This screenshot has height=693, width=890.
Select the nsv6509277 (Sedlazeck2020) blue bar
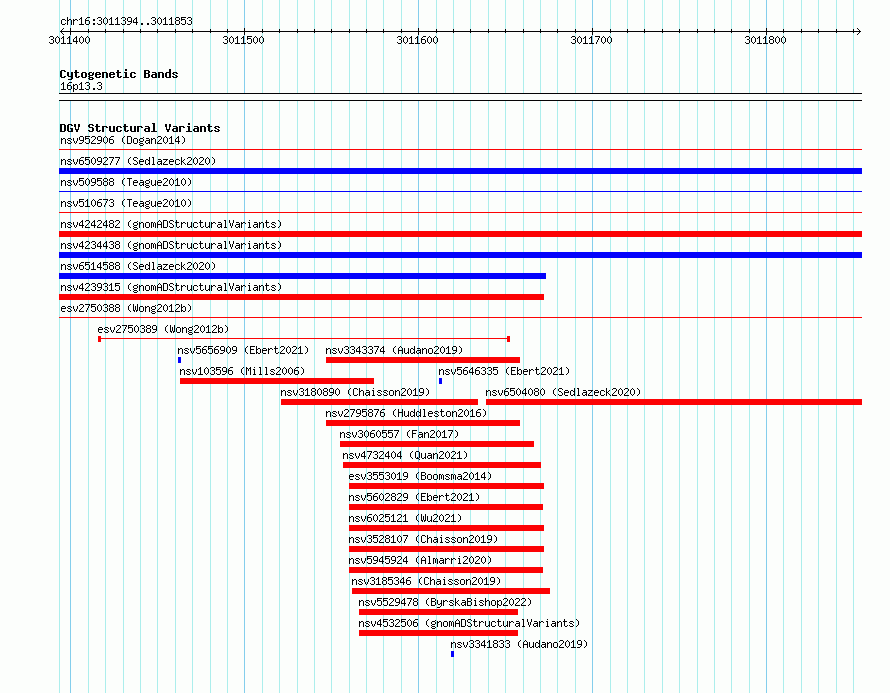point(460,171)
